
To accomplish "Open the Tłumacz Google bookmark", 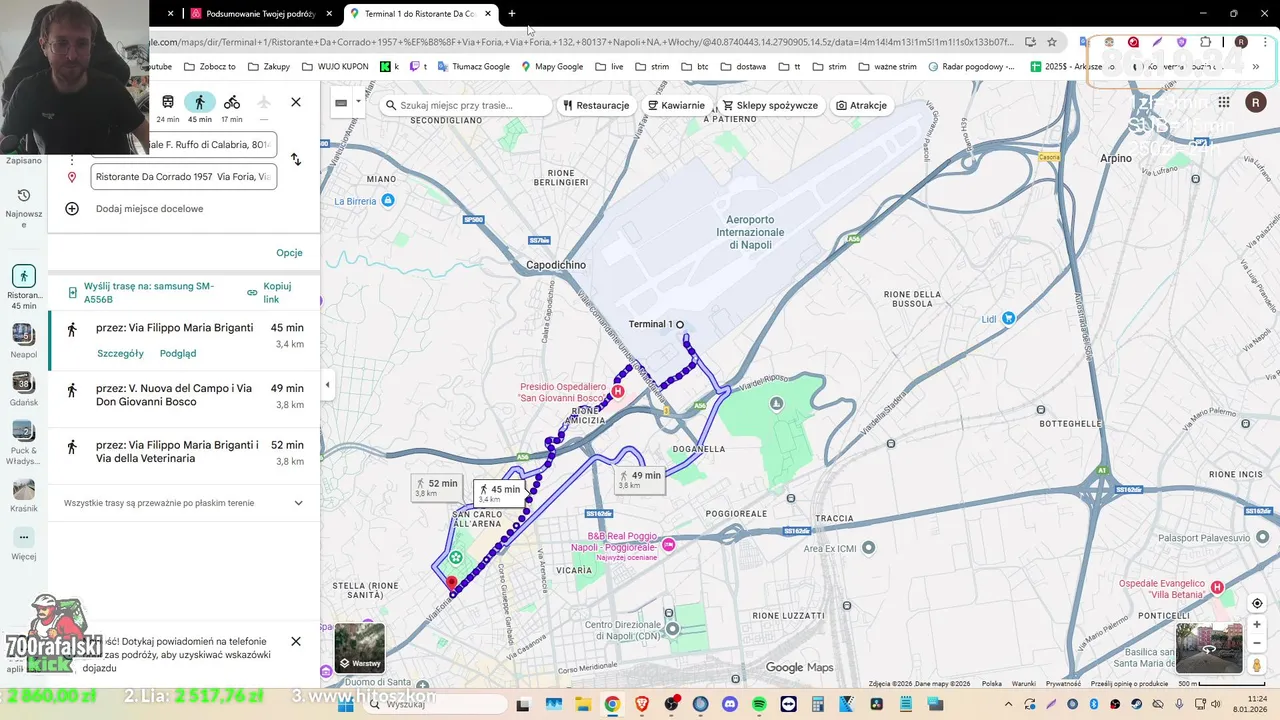I will point(474,67).
